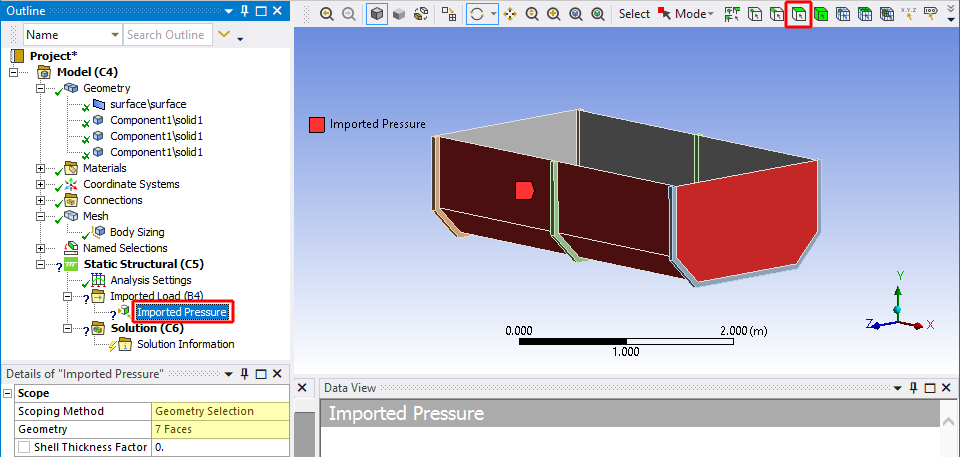Expand the Materials tree node
Viewport: 960px width, 457px height.
[41, 168]
